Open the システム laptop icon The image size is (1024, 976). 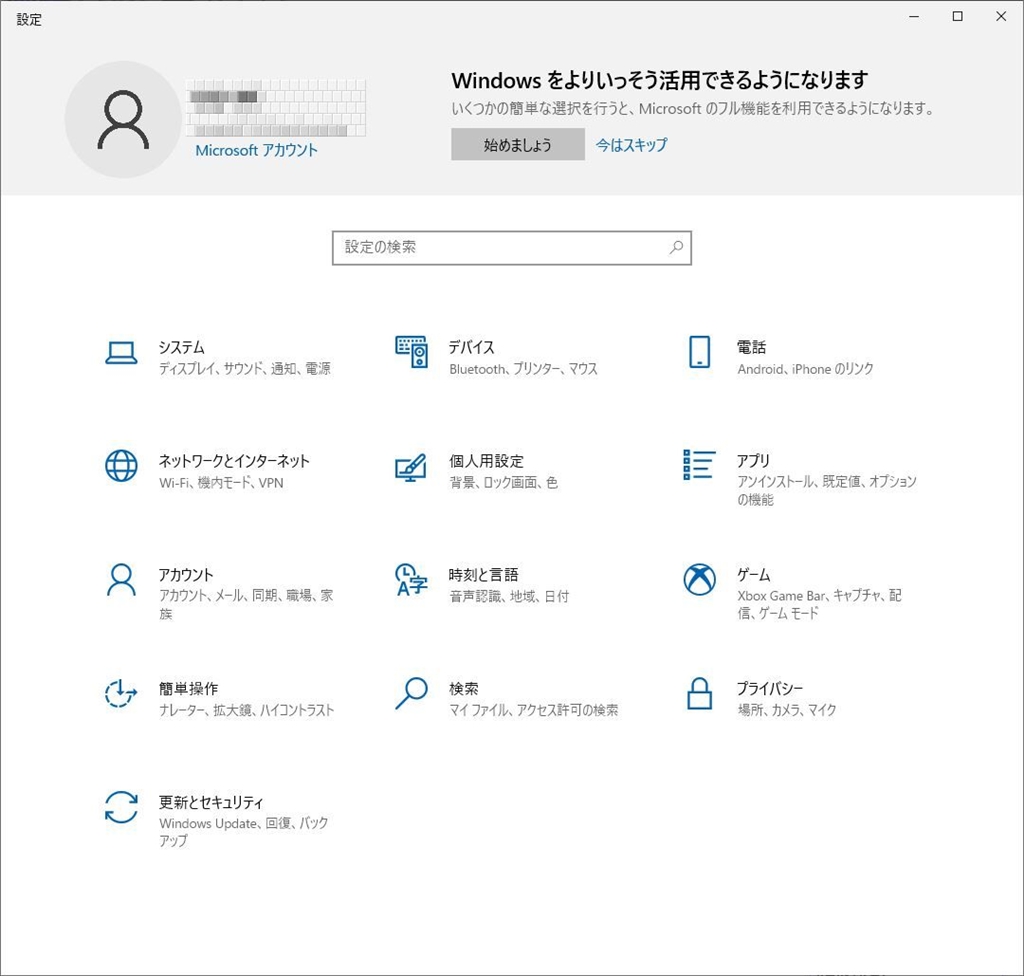point(121,353)
